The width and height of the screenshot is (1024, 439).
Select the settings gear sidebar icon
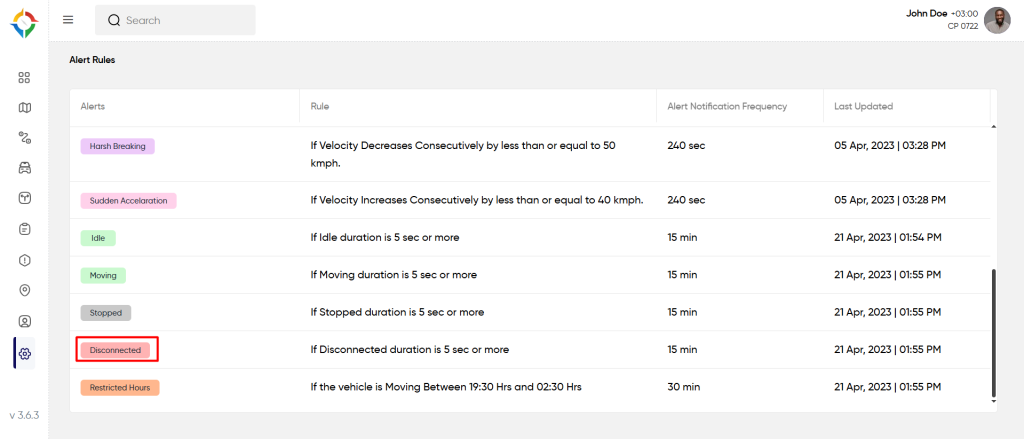point(25,353)
